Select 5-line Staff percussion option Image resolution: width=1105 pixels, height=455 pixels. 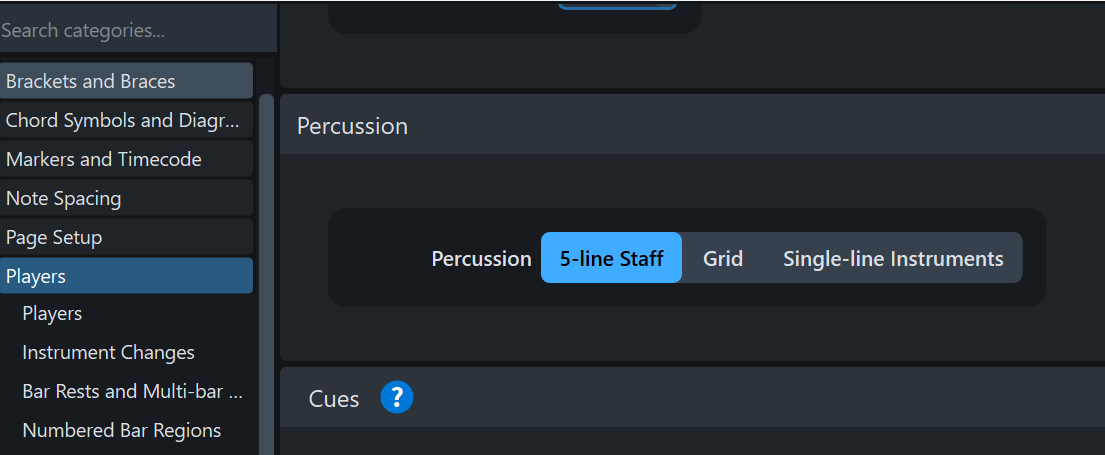611,258
